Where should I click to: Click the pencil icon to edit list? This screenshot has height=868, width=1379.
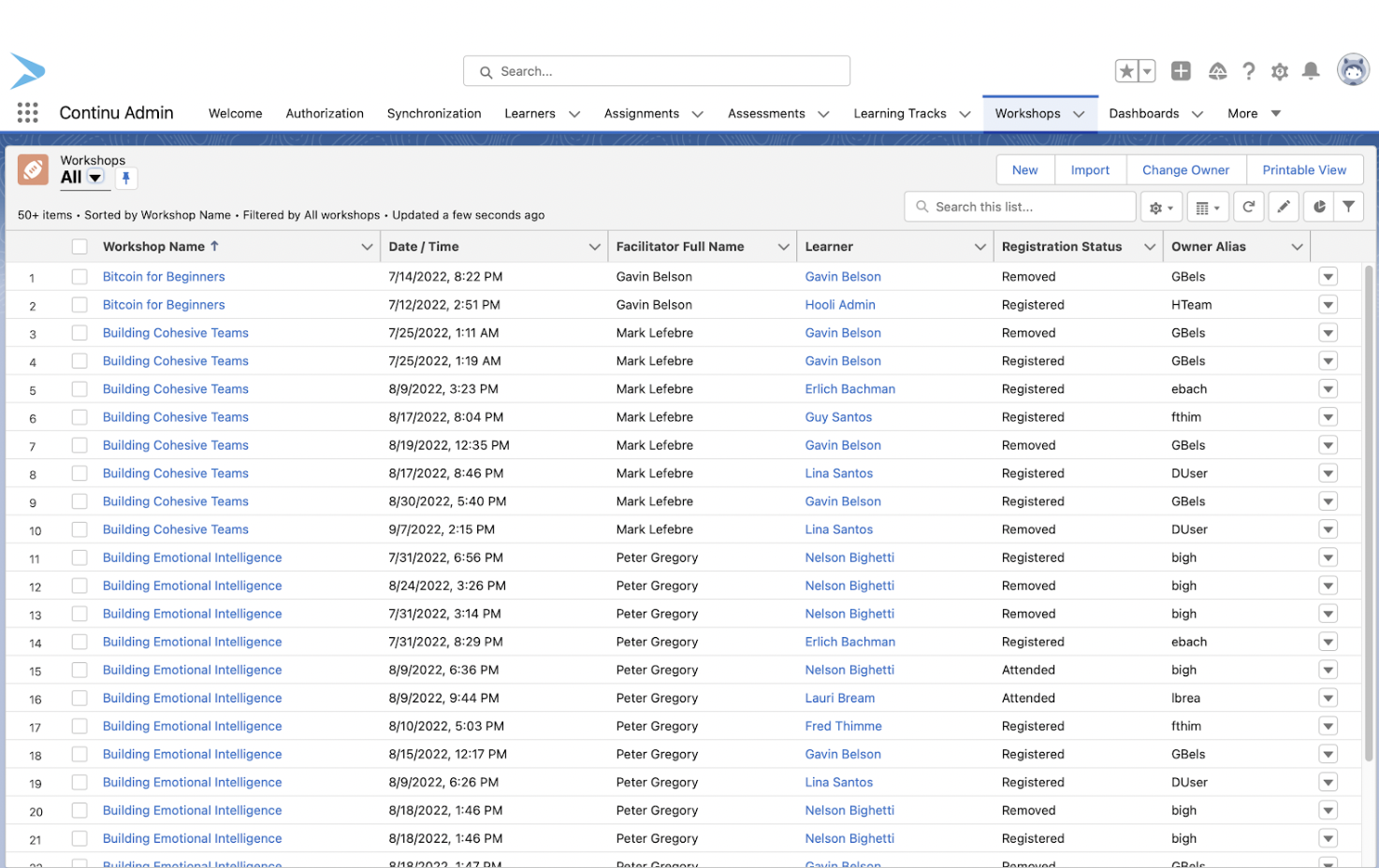click(1283, 206)
